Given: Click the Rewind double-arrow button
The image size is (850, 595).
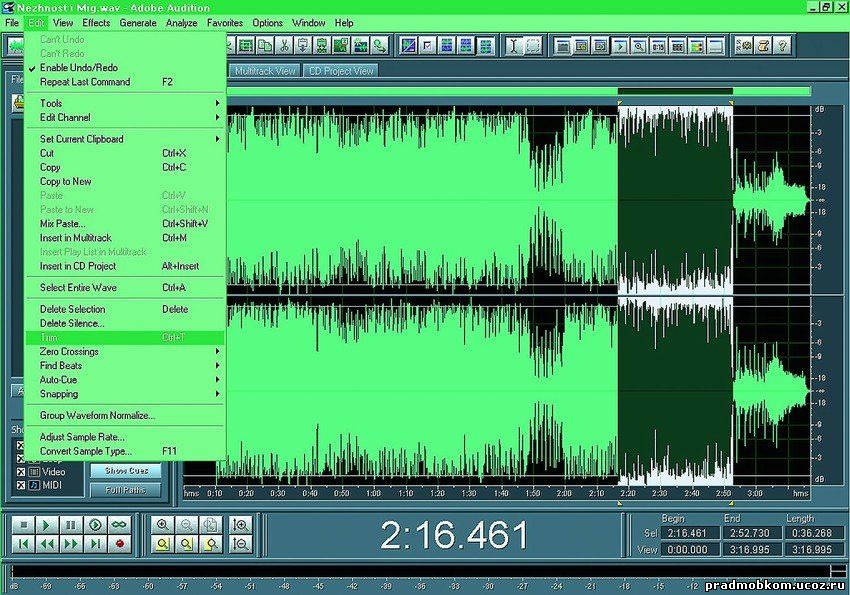Looking at the screenshot, I should point(47,544).
